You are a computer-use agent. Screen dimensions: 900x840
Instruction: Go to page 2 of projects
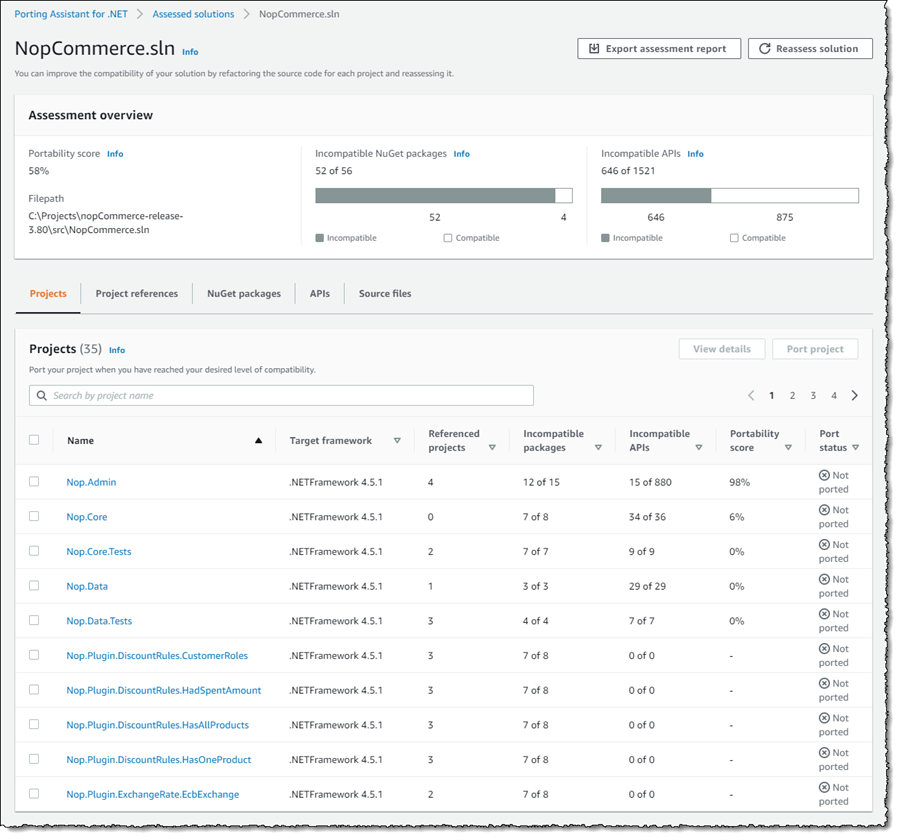point(792,396)
